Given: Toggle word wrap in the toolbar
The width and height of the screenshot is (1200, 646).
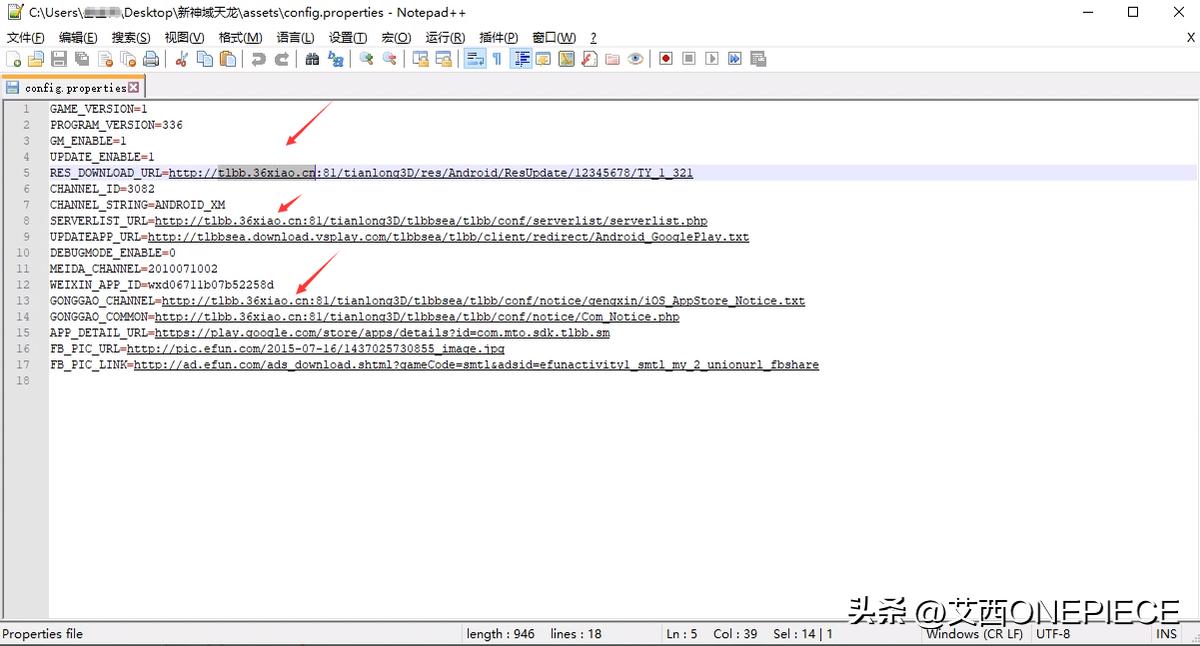Looking at the screenshot, I should (x=475, y=59).
